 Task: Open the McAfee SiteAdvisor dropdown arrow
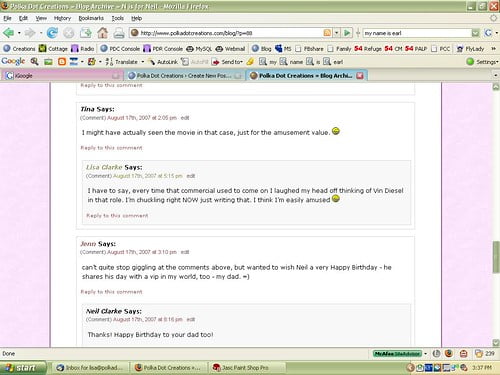tap(425, 354)
